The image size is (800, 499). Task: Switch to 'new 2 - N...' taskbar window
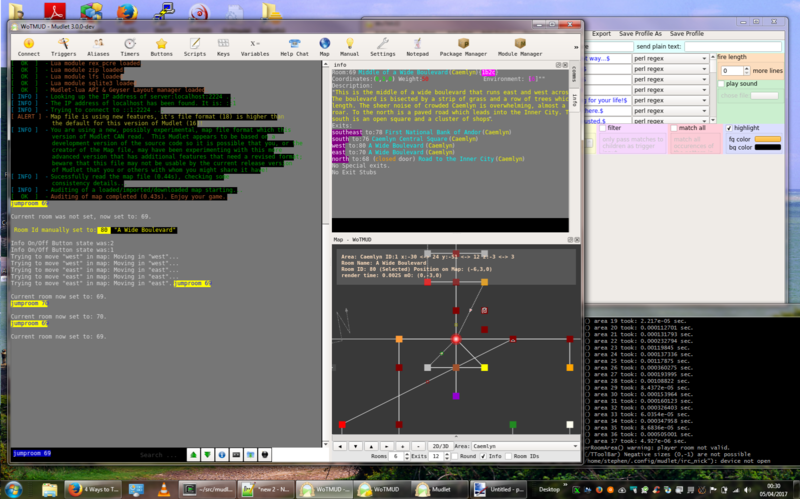coord(265,489)
